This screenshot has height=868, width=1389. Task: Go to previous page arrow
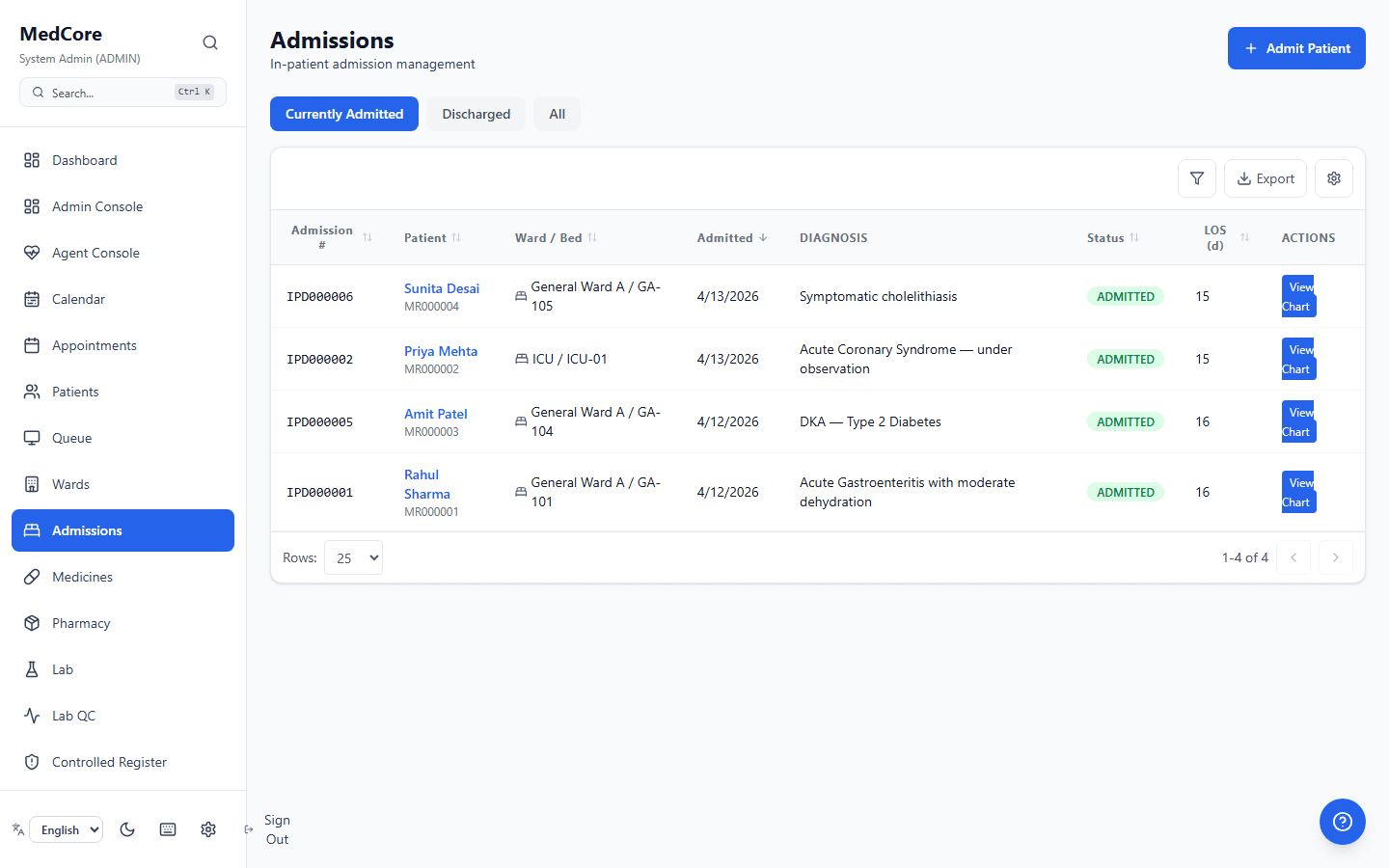(x=1294, y=557)
